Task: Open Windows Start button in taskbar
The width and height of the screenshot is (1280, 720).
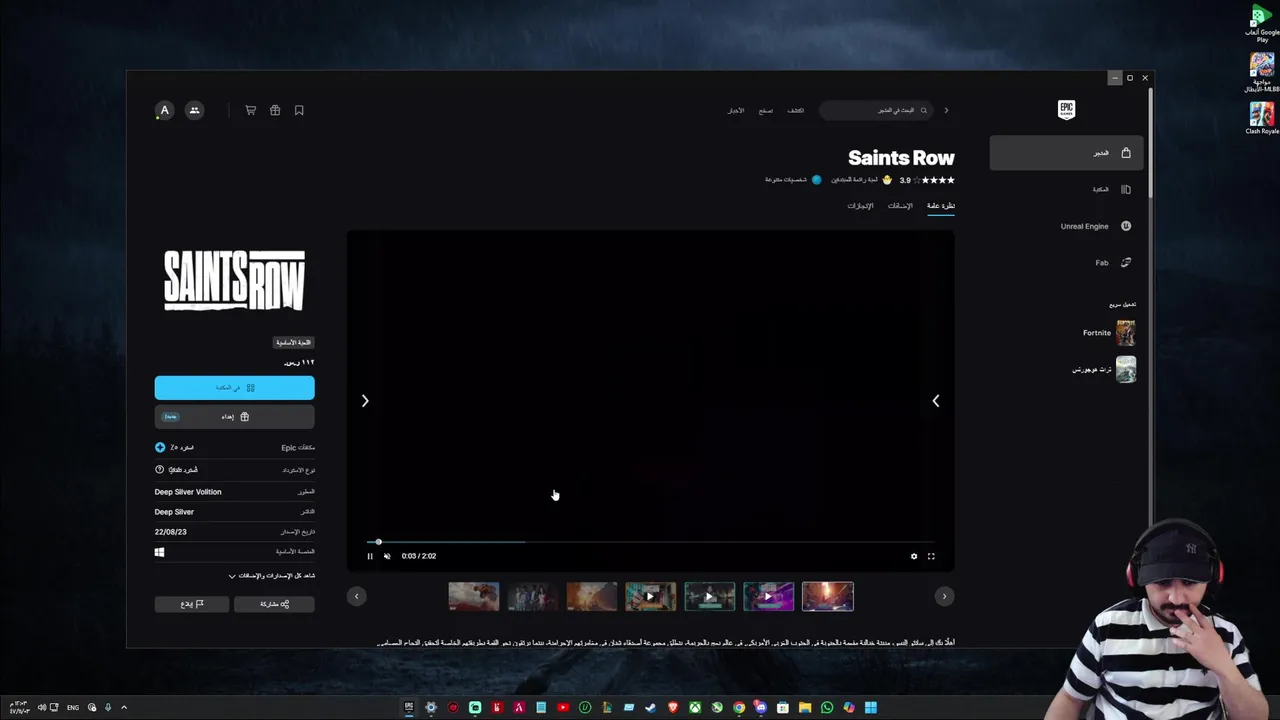Action: [871, 708]
